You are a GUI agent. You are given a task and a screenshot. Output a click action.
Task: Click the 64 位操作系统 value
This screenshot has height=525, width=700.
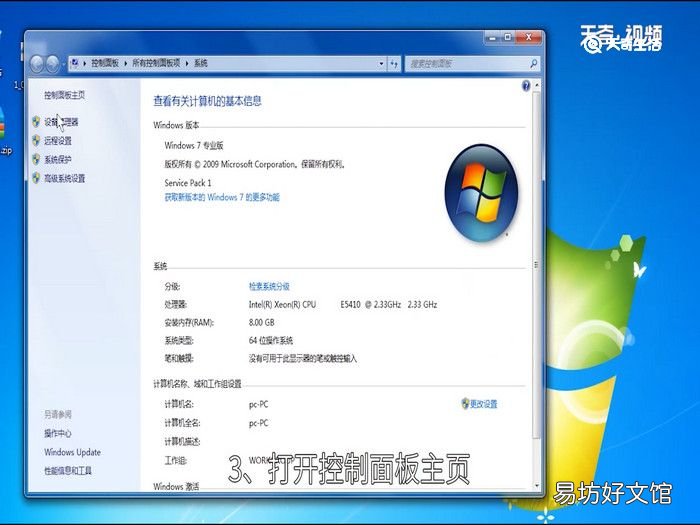[271, 341]
